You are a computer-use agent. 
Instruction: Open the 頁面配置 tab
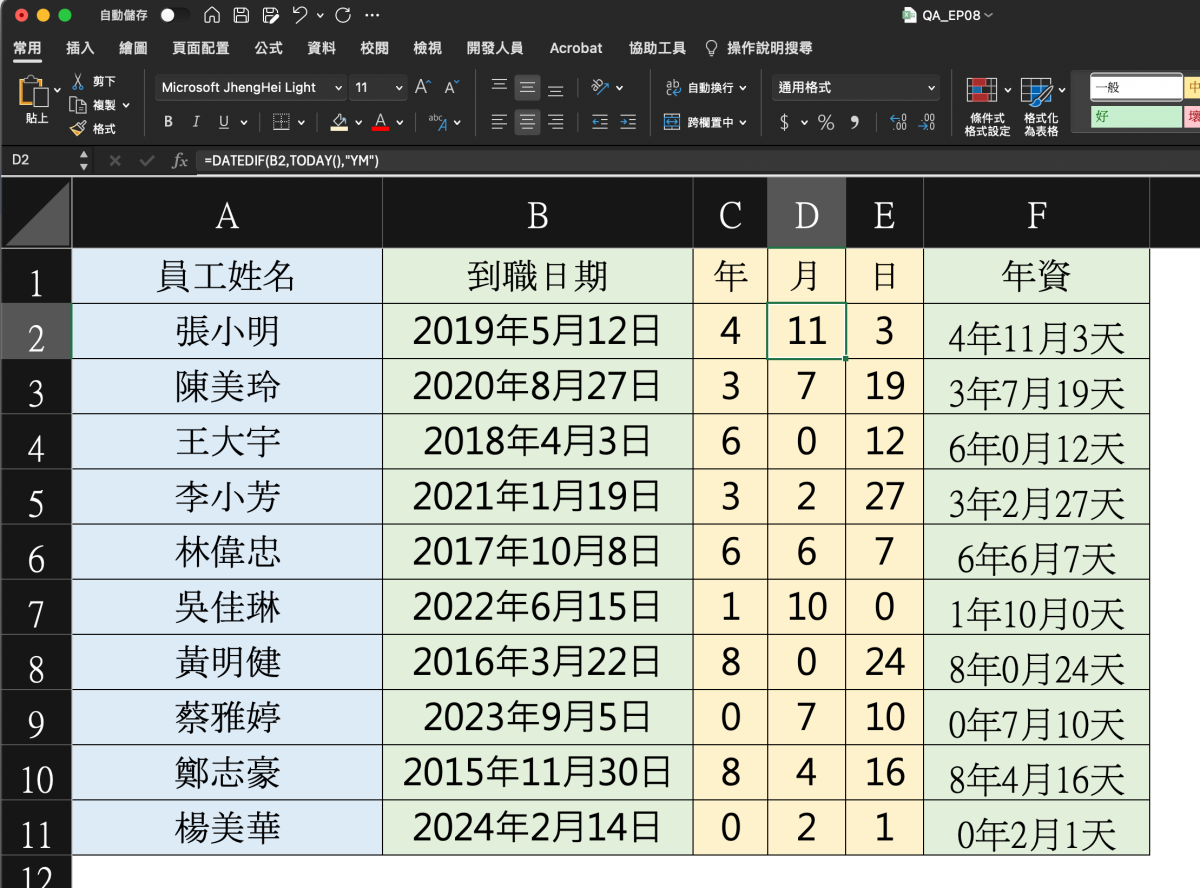(x=201, y=48)
